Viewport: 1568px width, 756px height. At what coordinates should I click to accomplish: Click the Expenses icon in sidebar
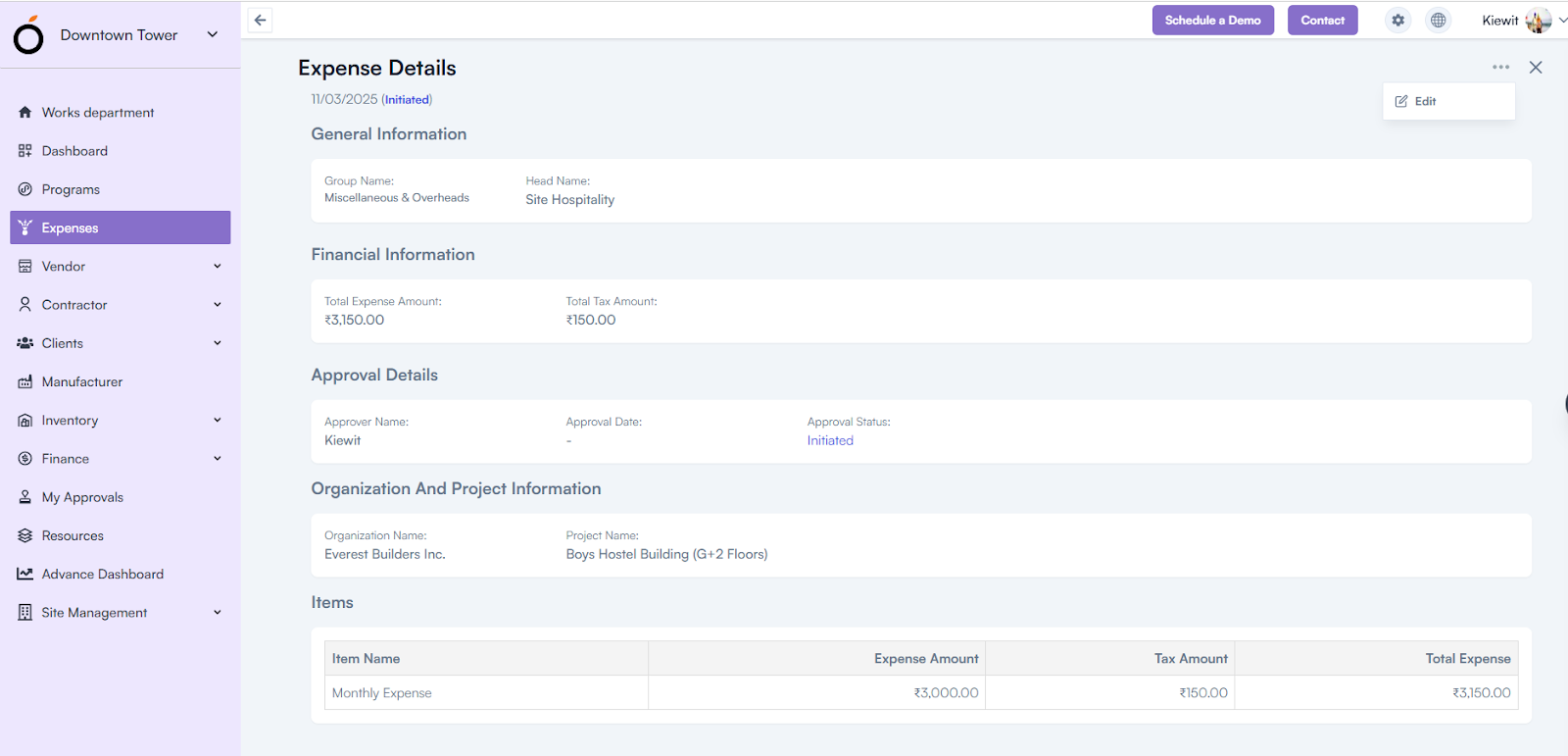25,227
